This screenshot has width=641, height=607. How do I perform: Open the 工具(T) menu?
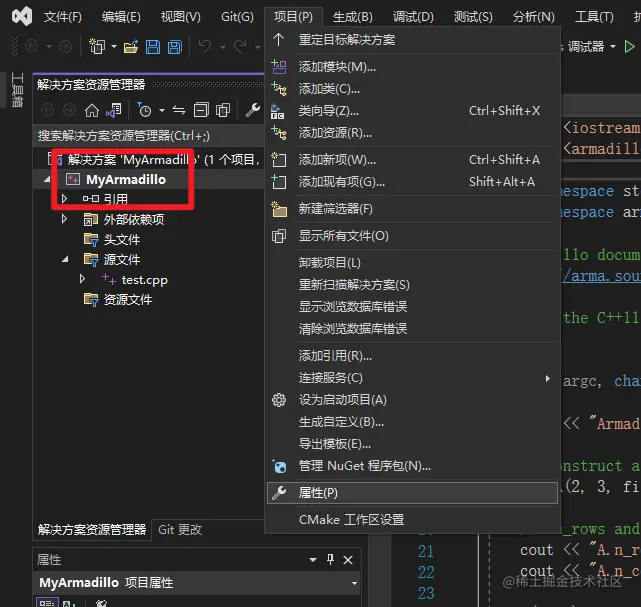pyautogui.click(x=594, y=17)
